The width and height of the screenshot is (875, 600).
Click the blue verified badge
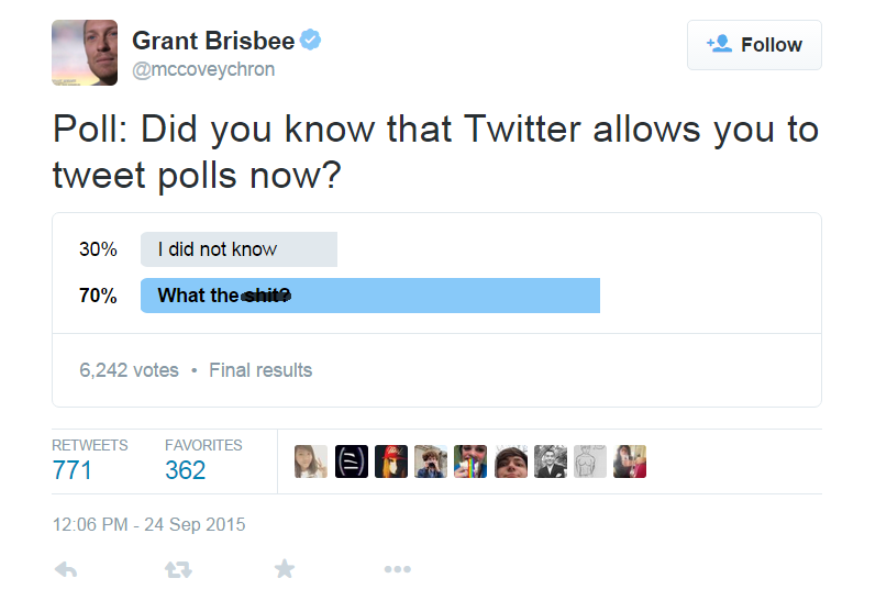(311, 41)
